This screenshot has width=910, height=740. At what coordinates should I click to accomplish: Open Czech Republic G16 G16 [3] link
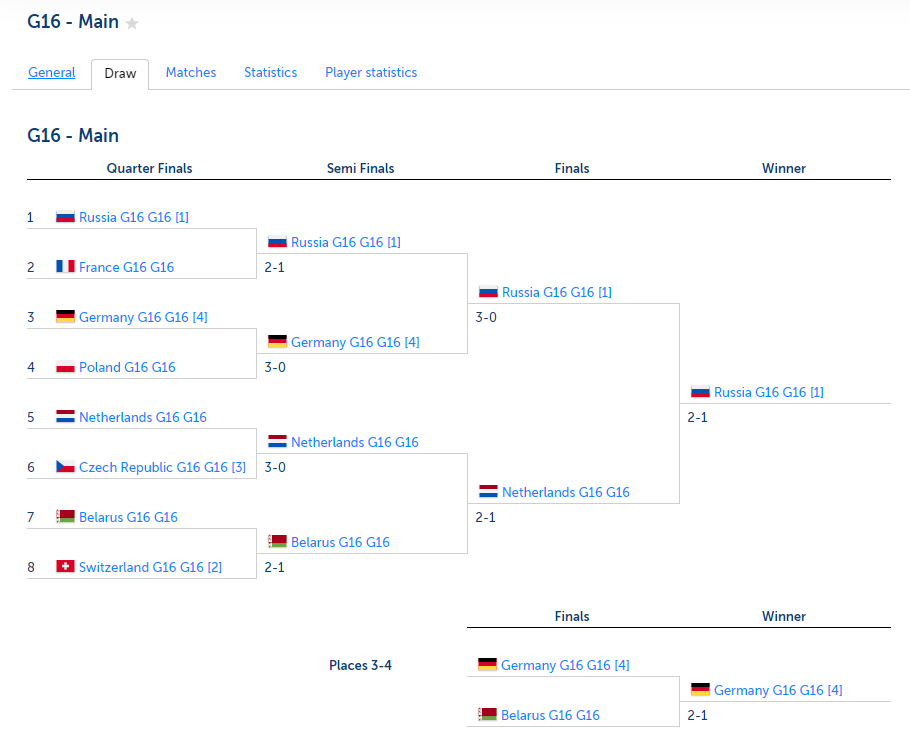click(162, 467)
